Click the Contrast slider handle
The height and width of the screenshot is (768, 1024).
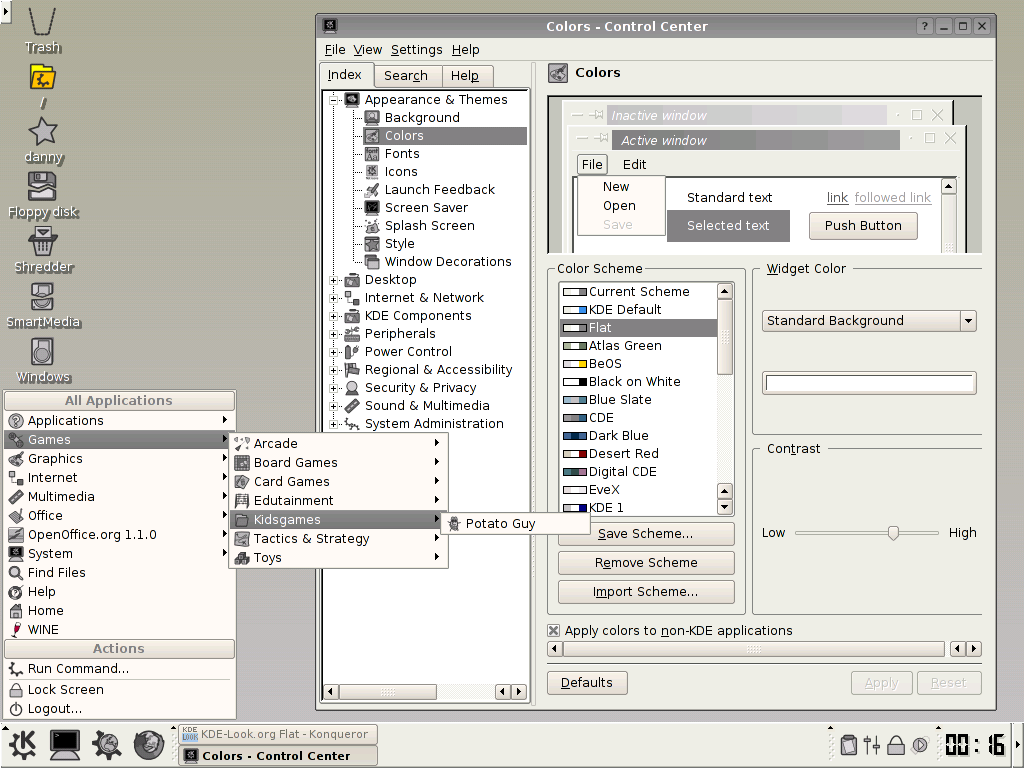[x=893, y=532]
